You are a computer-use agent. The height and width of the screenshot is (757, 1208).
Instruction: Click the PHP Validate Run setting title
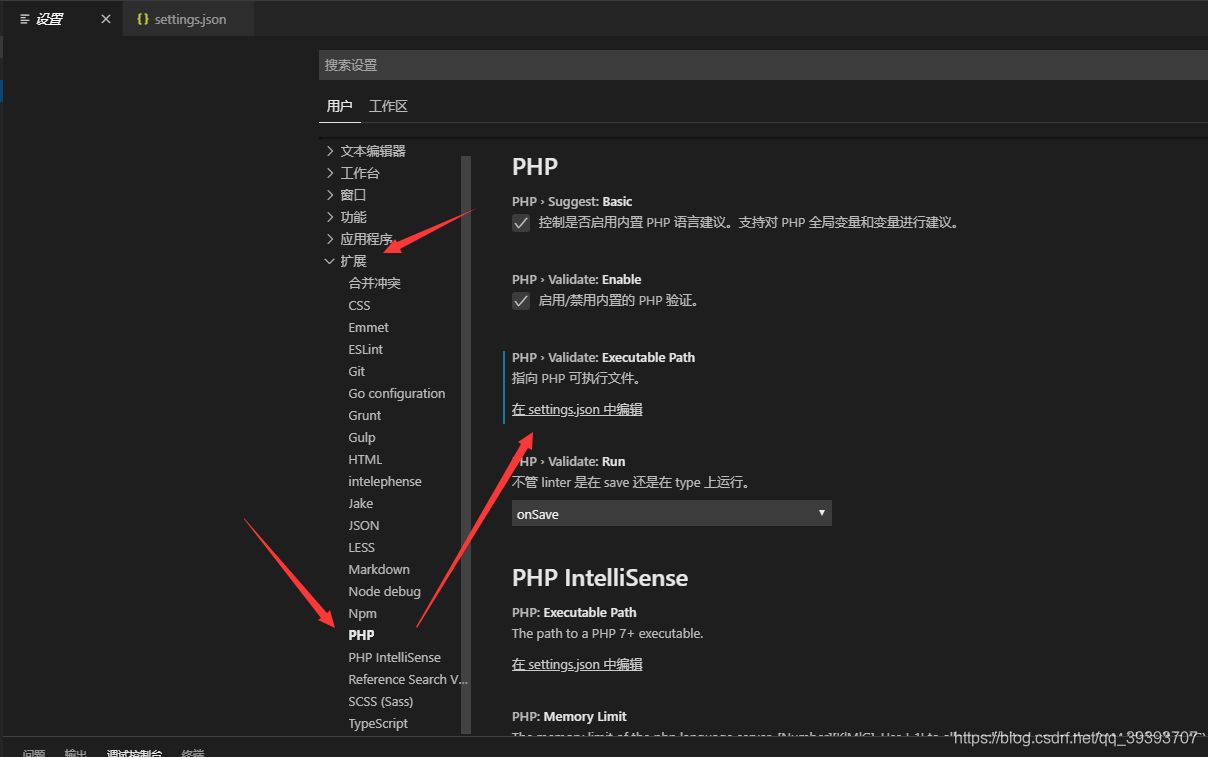569,461
